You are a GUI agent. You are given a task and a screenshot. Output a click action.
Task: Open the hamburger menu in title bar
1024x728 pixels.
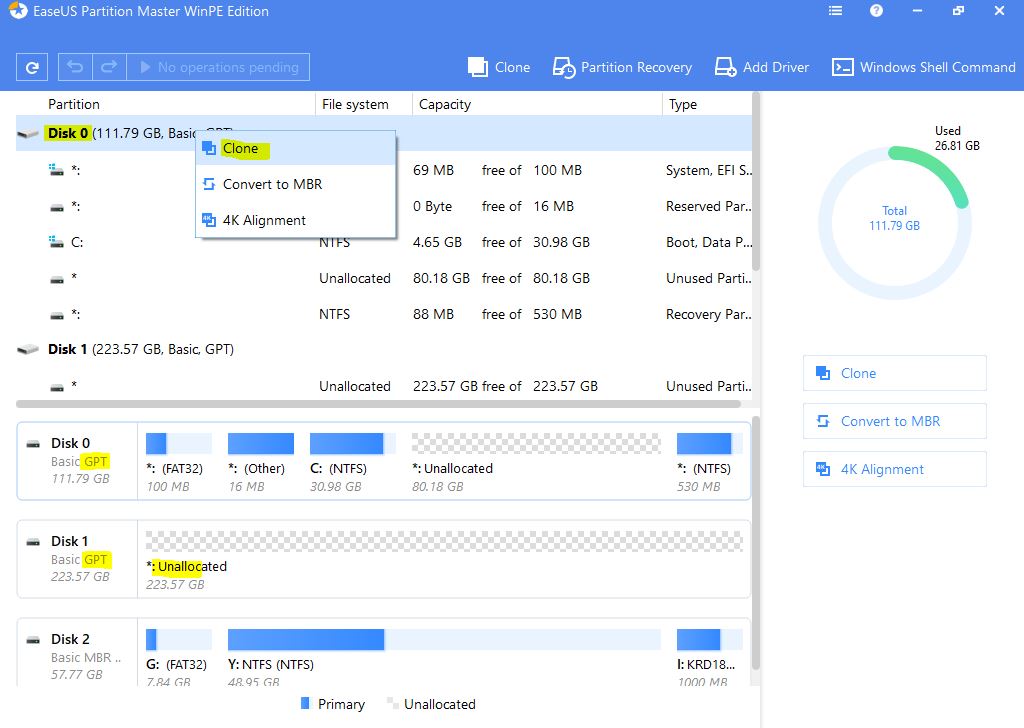(836, 12)
